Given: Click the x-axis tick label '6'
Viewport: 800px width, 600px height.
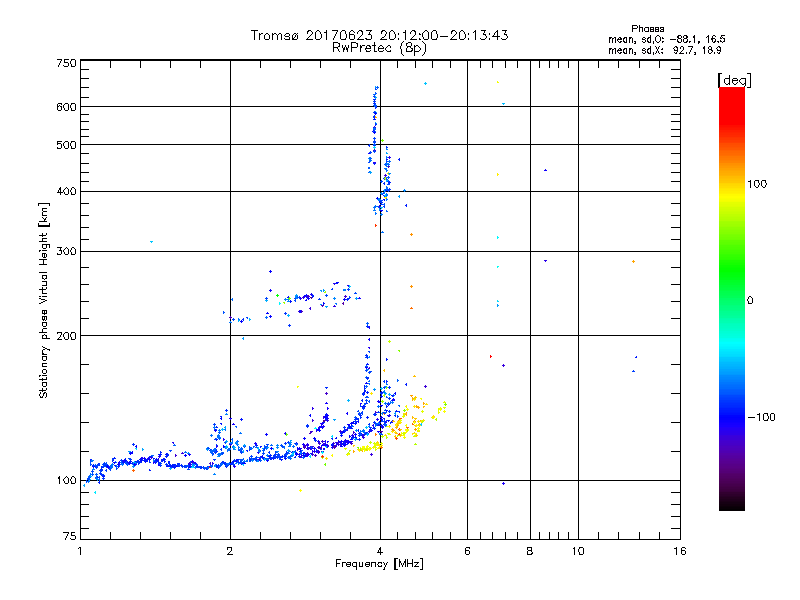Looking at the screenshot, I should tap(467, 551).
